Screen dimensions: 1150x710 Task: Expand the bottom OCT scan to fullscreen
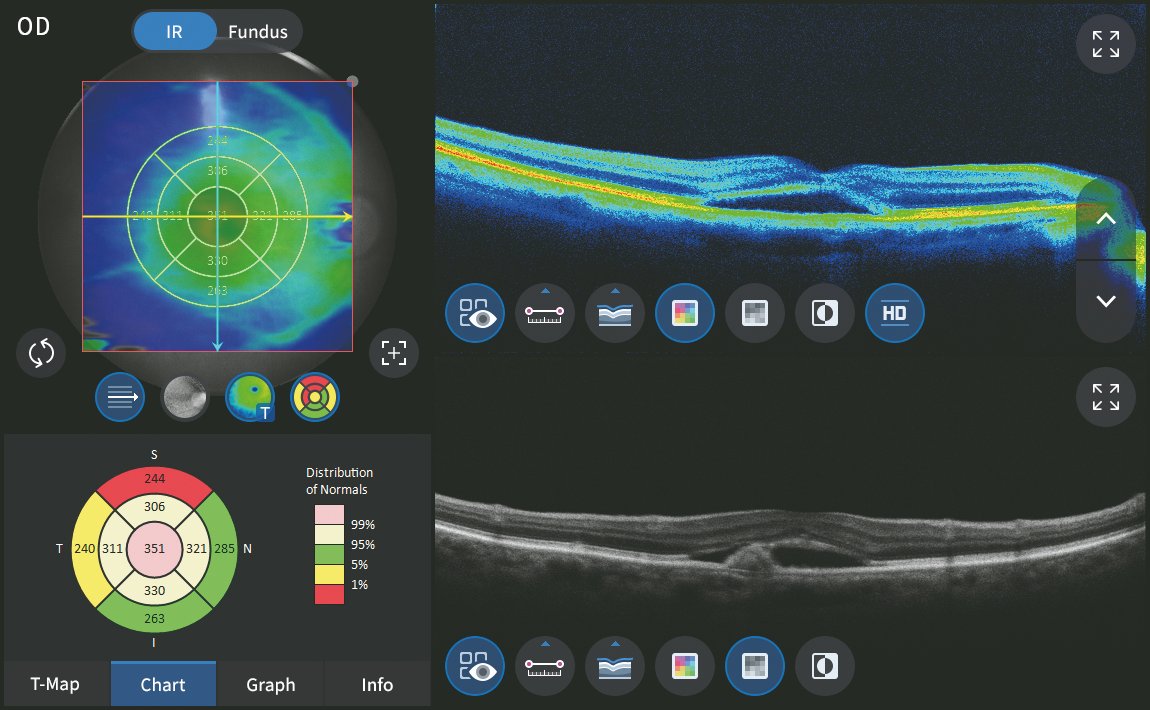tap(1105, 397)
